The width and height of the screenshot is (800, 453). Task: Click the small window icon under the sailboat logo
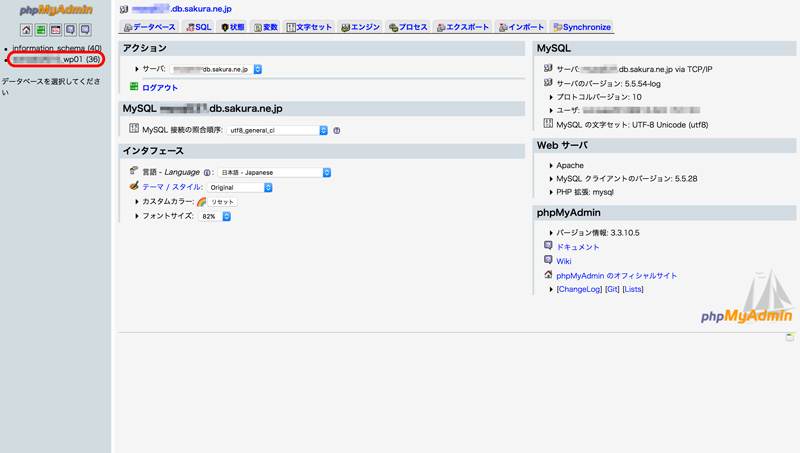tap(790, 337)
